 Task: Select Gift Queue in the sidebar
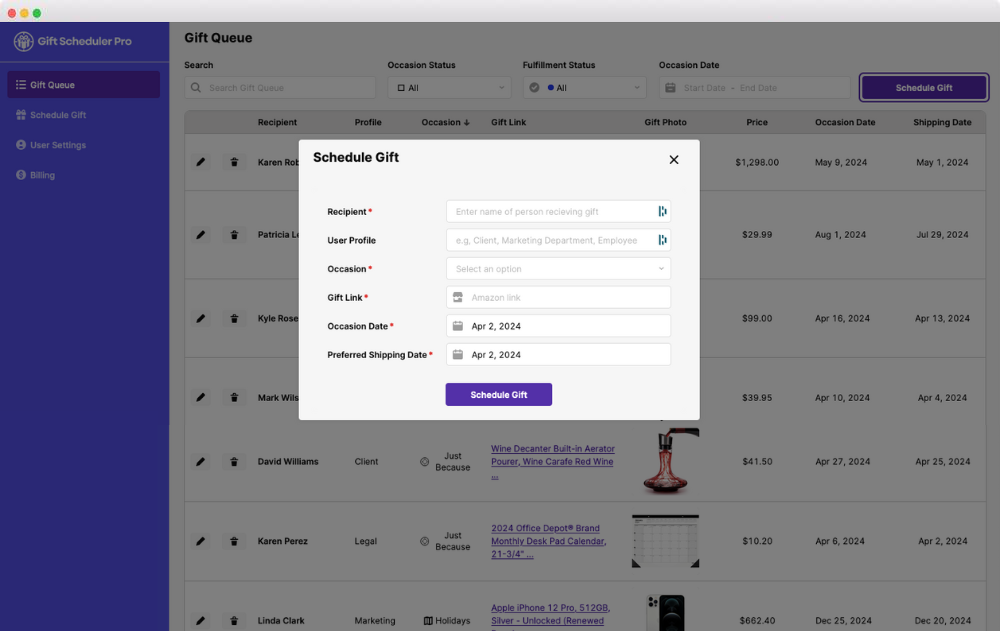pyautogui.click(x=52, y=85)
